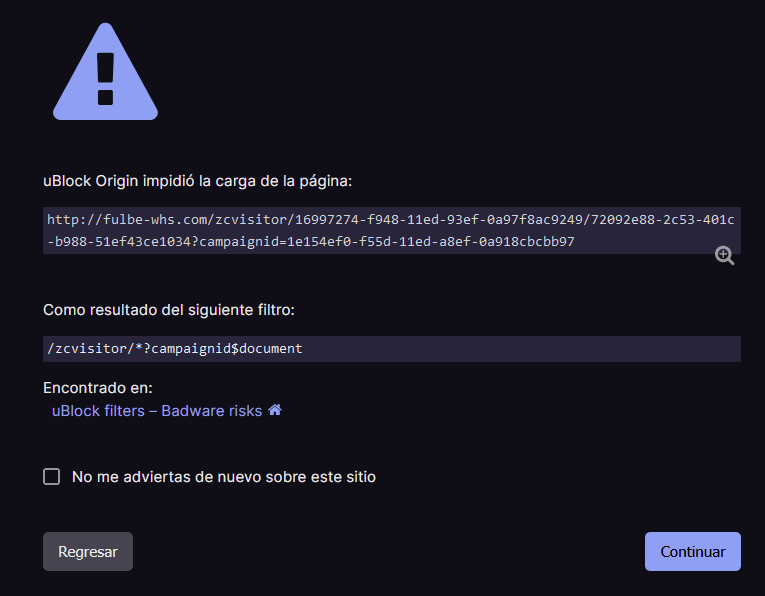Click the 'Como resultado del siguiente filtro' text
Viewport: 765px width, 596px height.
click(168, 310)
